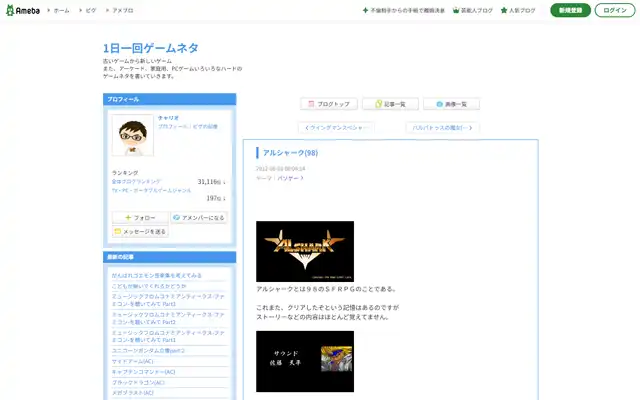Open recent article サイドアーム(AC)

(x=133, y=361)
